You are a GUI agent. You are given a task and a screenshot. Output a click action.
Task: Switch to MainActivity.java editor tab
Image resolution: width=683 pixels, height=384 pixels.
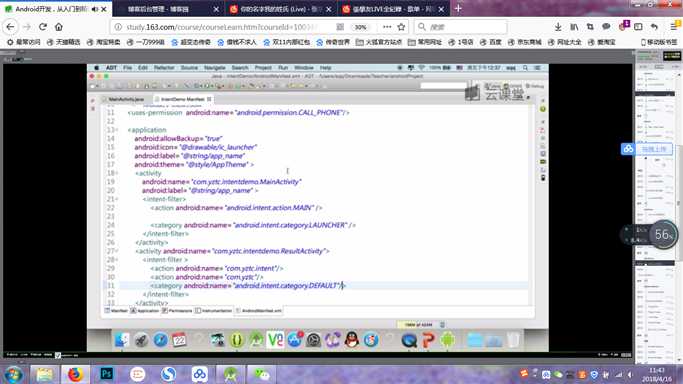coord(125,99)
